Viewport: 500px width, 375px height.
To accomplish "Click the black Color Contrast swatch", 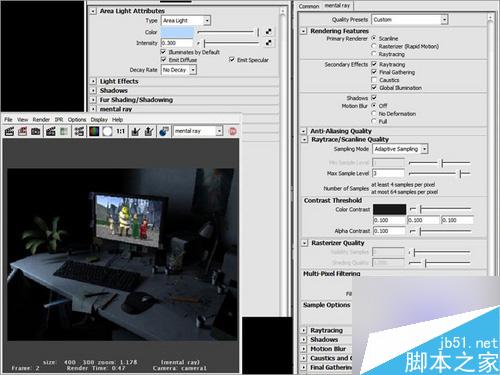I will click(x=389, y=209).
